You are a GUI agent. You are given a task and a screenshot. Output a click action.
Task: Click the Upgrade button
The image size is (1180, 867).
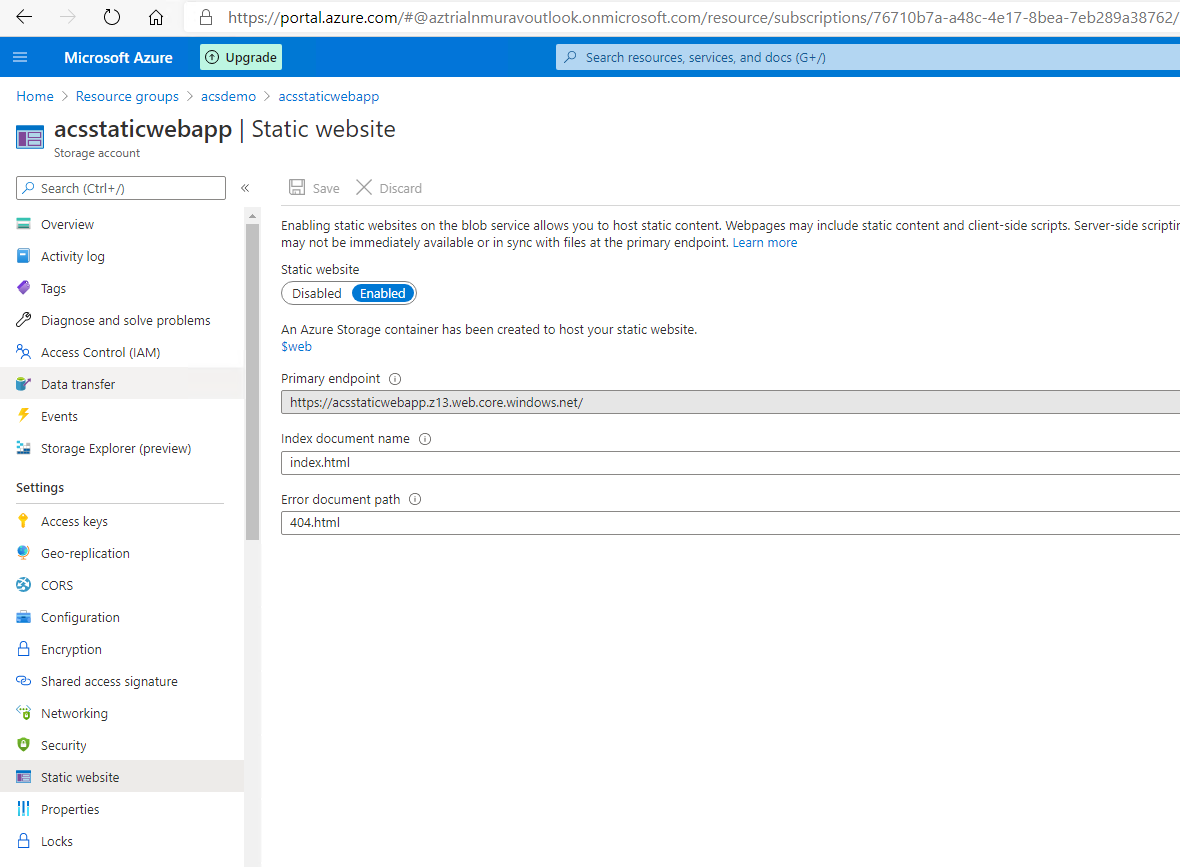pyautogui.click(x=241, y=57)
